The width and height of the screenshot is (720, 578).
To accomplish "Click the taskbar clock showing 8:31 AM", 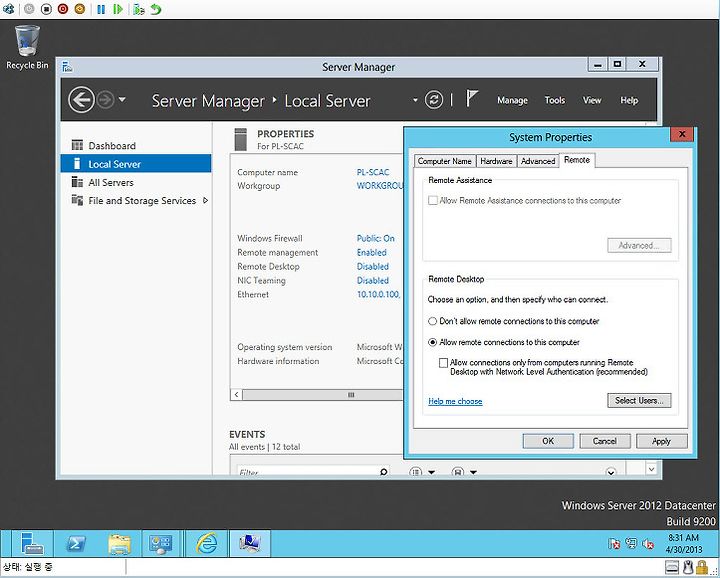I will point(683,544).
